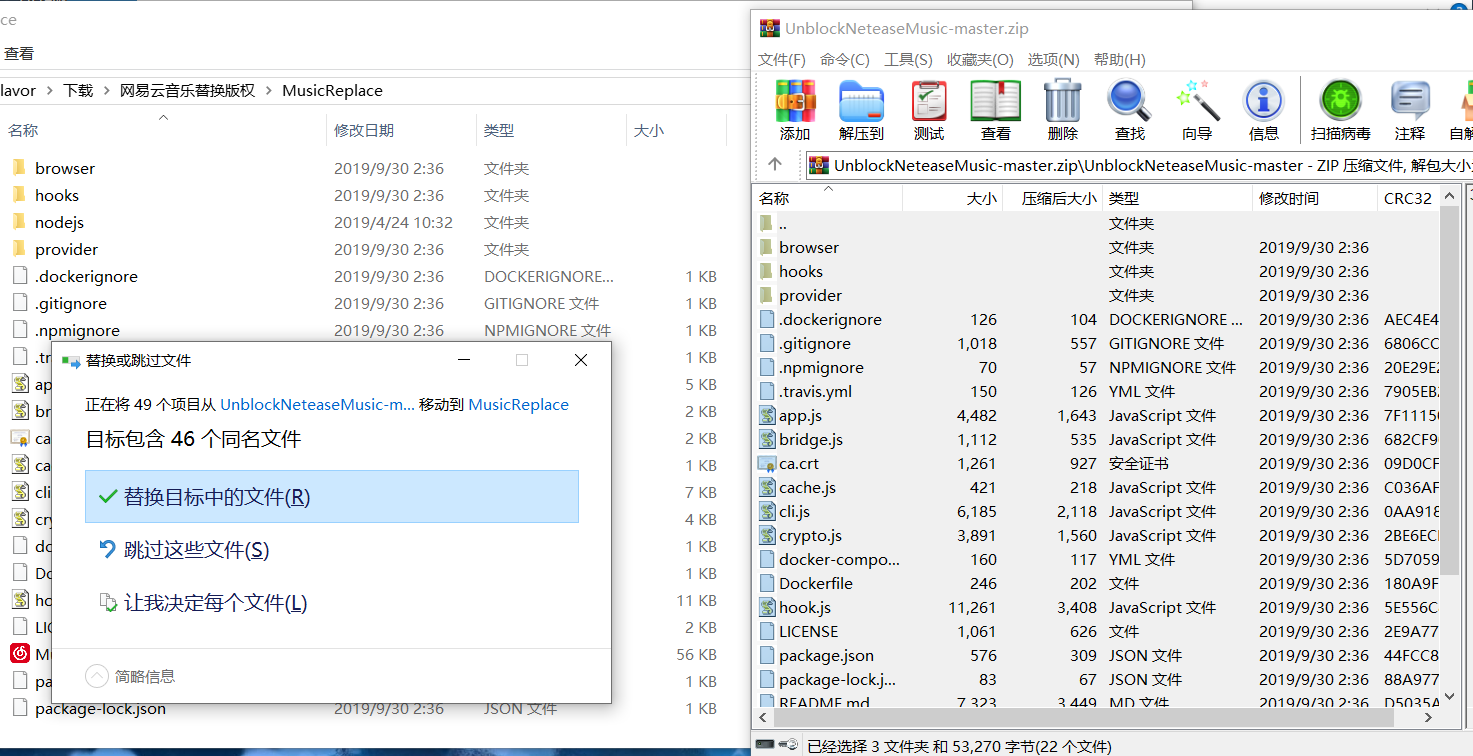Click the Info (信息) toolbar icon
Screen dimensions: 1473x756
[x=1263, y=101]
